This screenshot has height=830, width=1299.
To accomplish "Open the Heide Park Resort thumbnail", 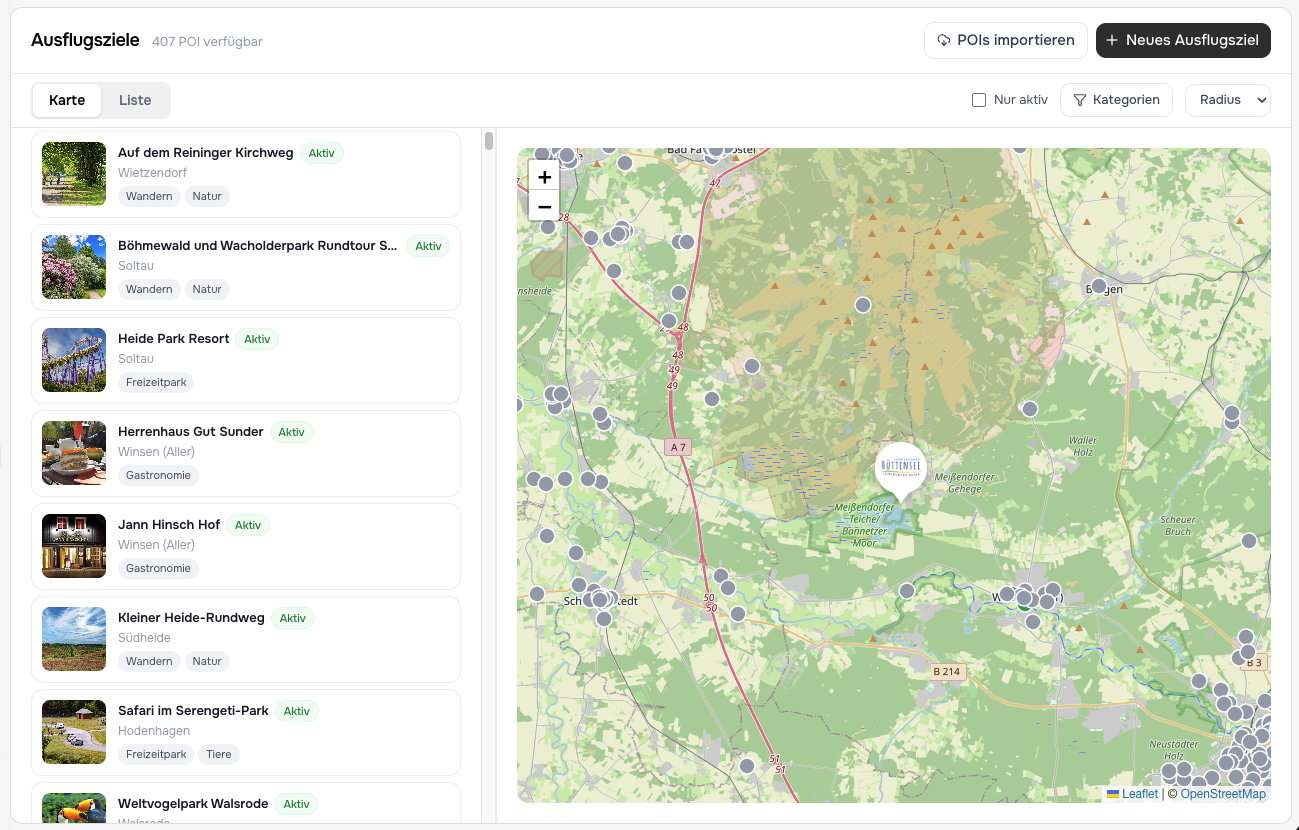I will (74, 360).
